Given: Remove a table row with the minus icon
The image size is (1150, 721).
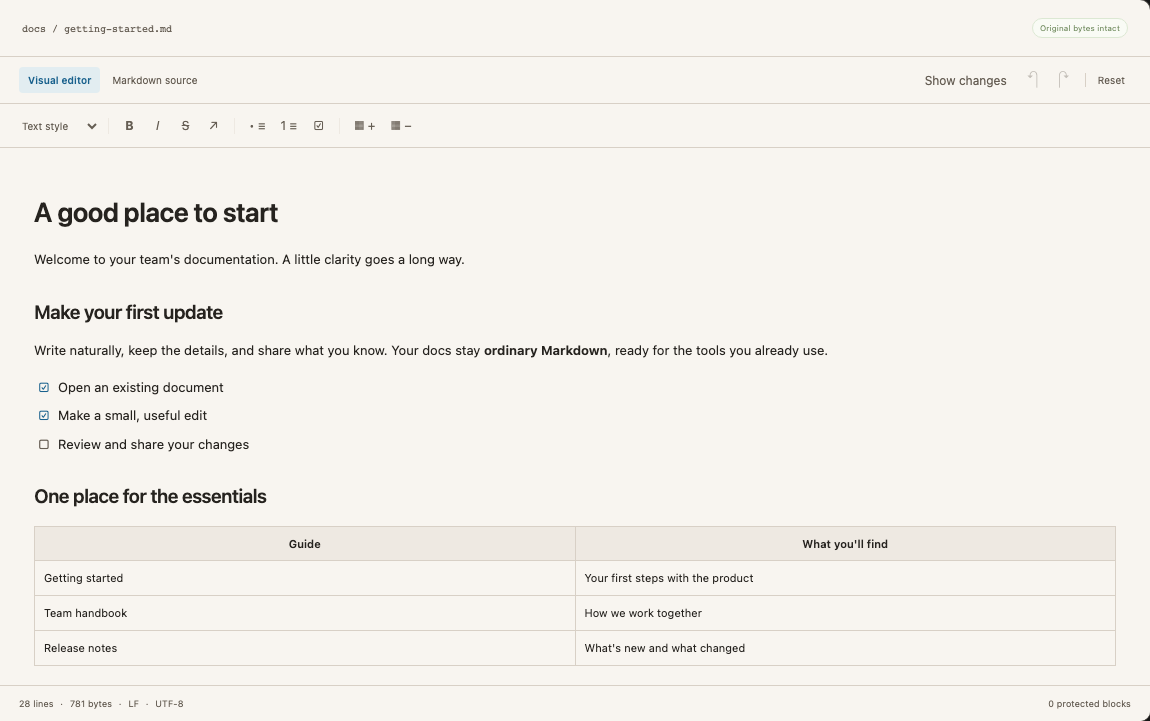Looking at the screenshot, I should 401,126.
